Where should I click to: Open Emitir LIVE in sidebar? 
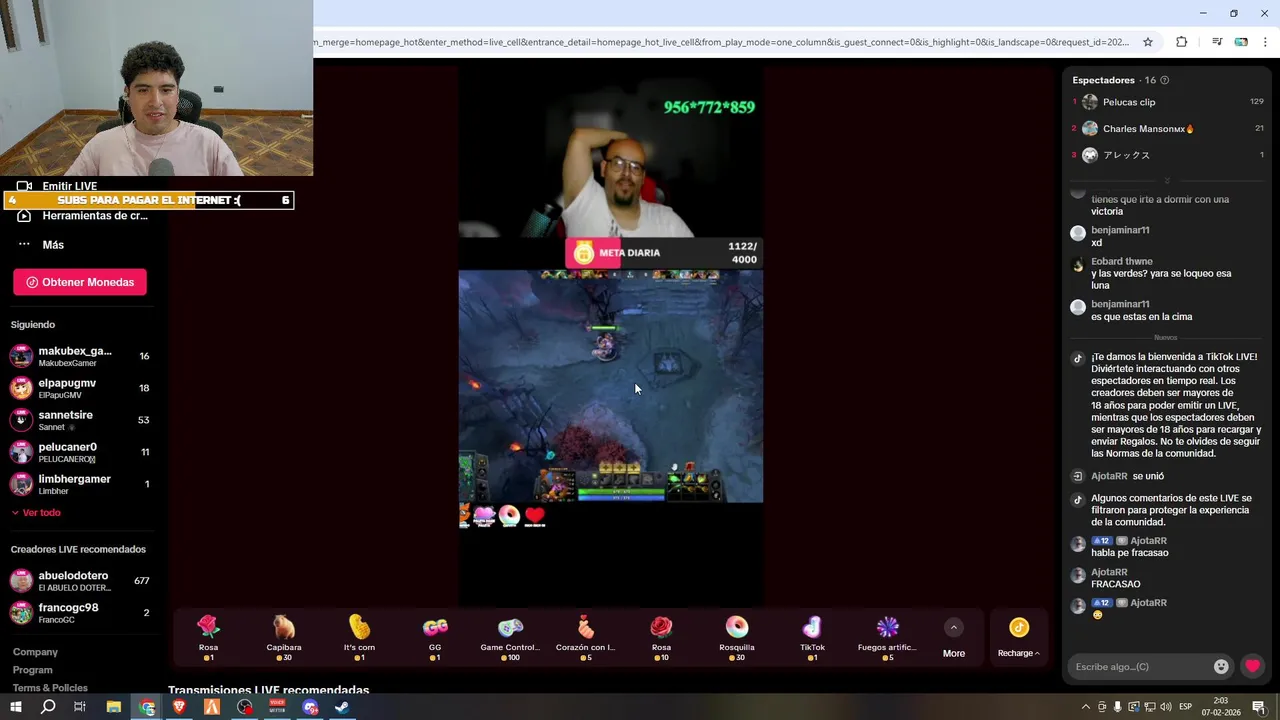[x=70, y=186]
